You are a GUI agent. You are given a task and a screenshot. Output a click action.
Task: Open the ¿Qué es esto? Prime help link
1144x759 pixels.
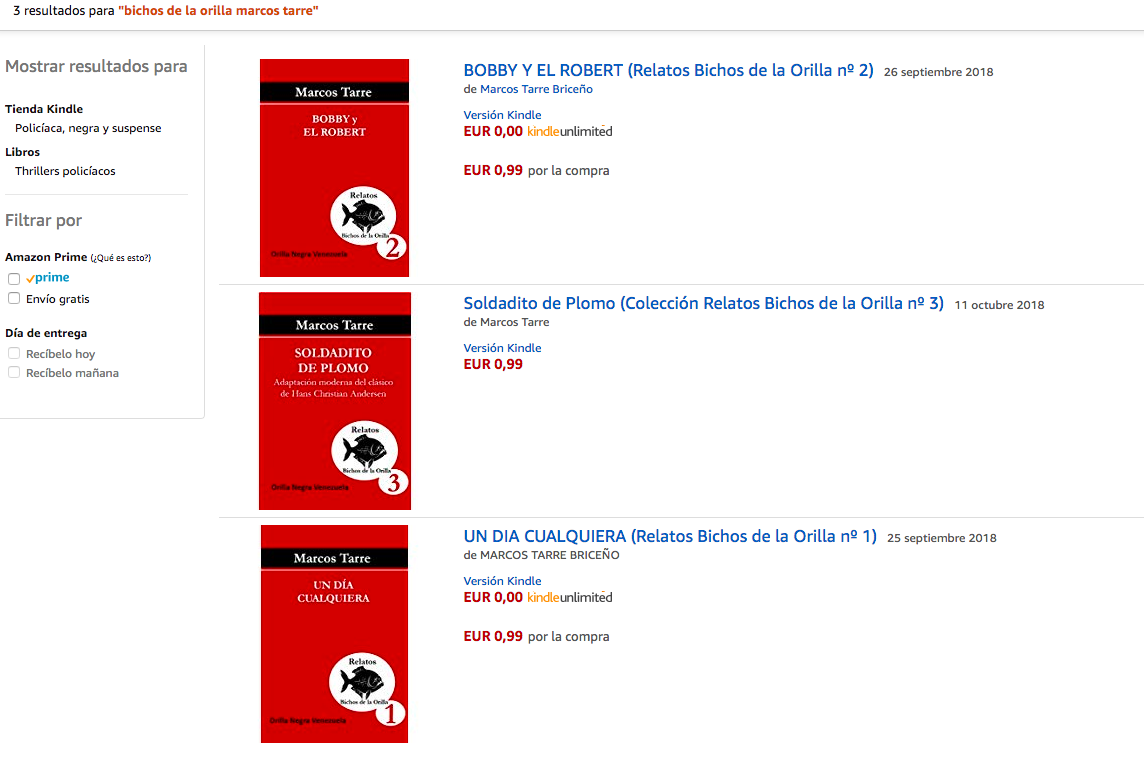120,258
